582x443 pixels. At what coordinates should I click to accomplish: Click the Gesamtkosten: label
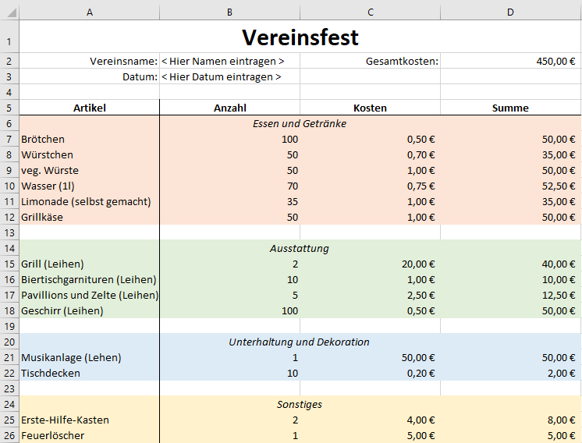pos(402,61)
